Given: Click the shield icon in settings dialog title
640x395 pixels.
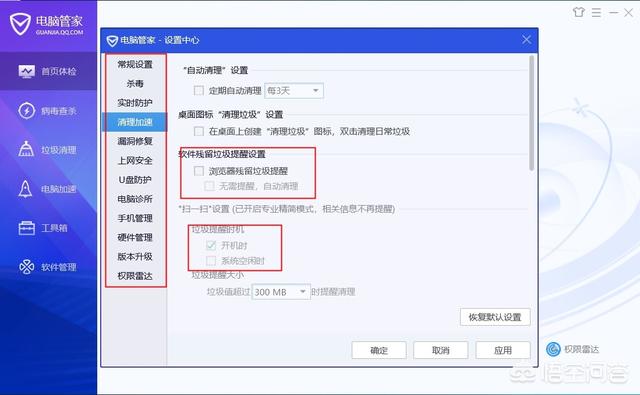Looking at the screenshot, I should tap(112, 41).
